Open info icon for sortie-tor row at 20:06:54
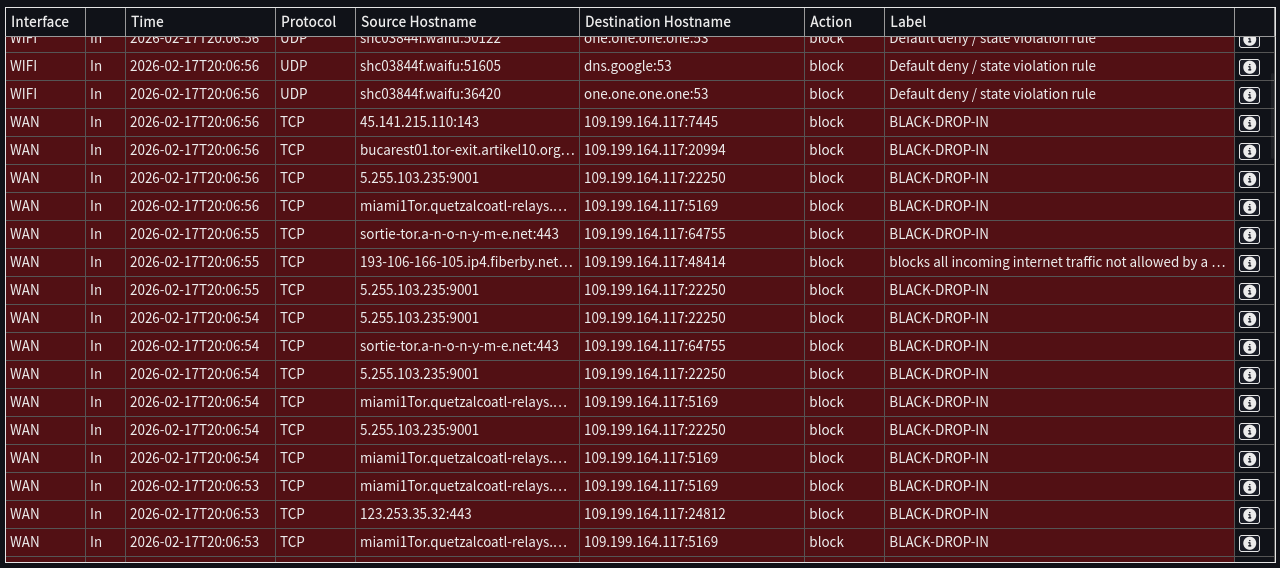The height and width of the screenshot is (568, 1280). pyautogui.click(x=1249, y=347)
